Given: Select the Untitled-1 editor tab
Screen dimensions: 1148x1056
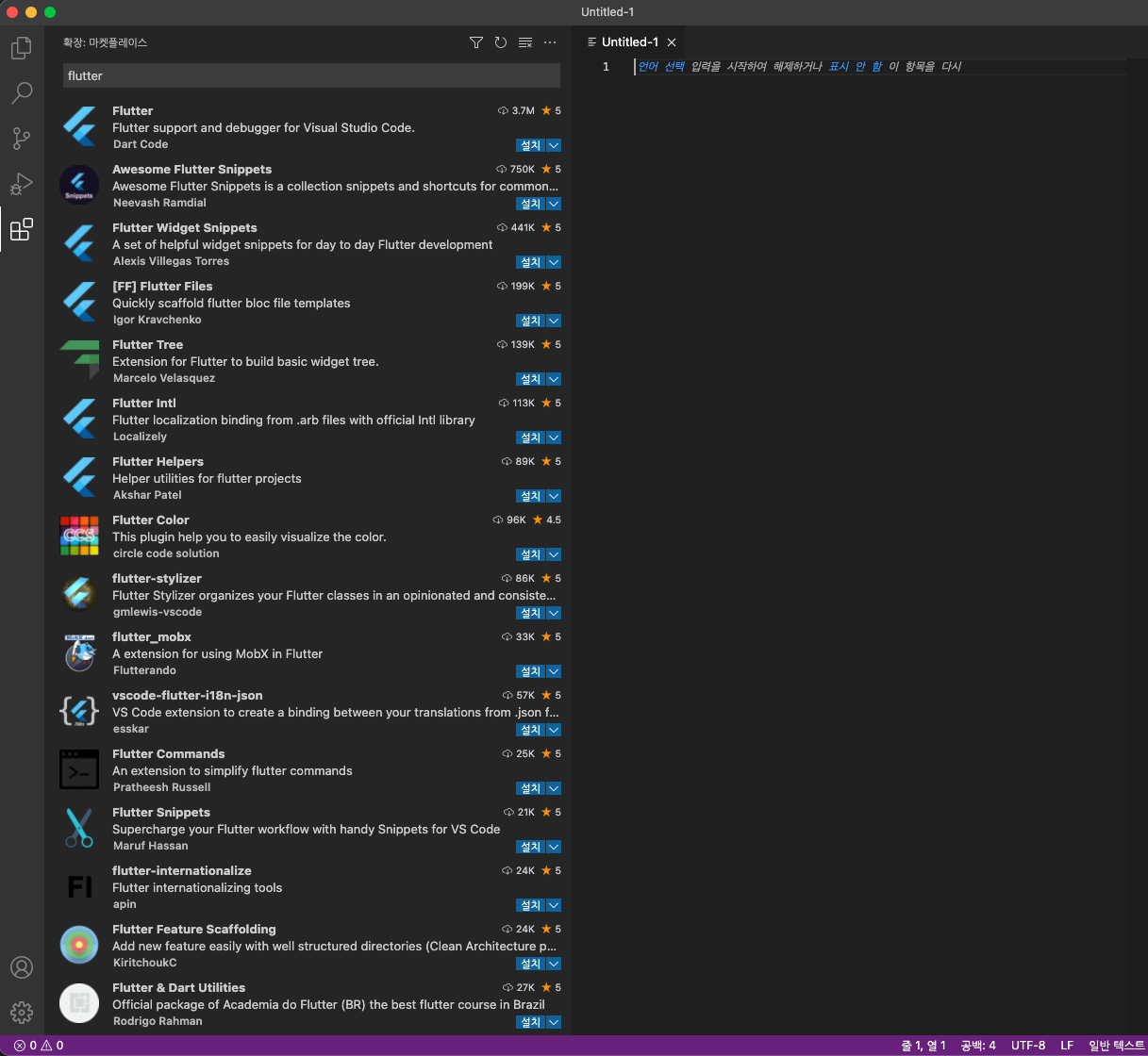Looking at the screenshot, I should 630,42.
